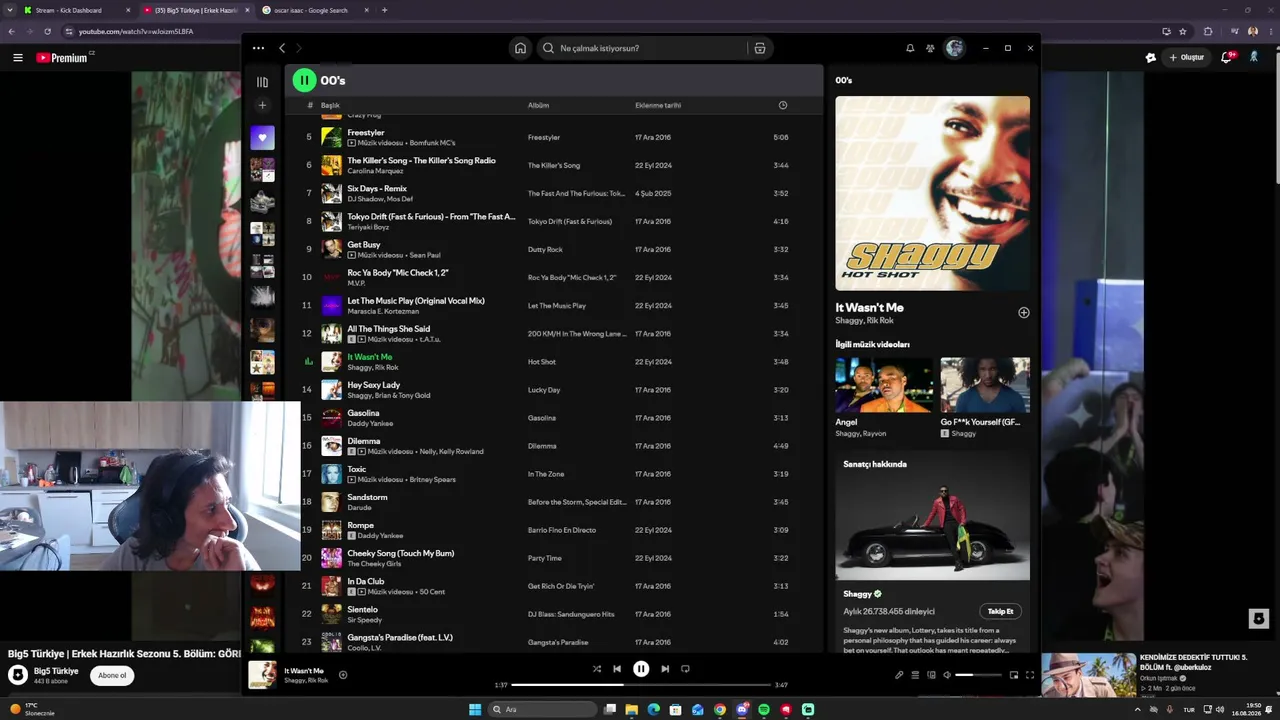
Task: Select the track 'Cheeky Song (Touch My Bum)'
Action: tap(401, 553)
